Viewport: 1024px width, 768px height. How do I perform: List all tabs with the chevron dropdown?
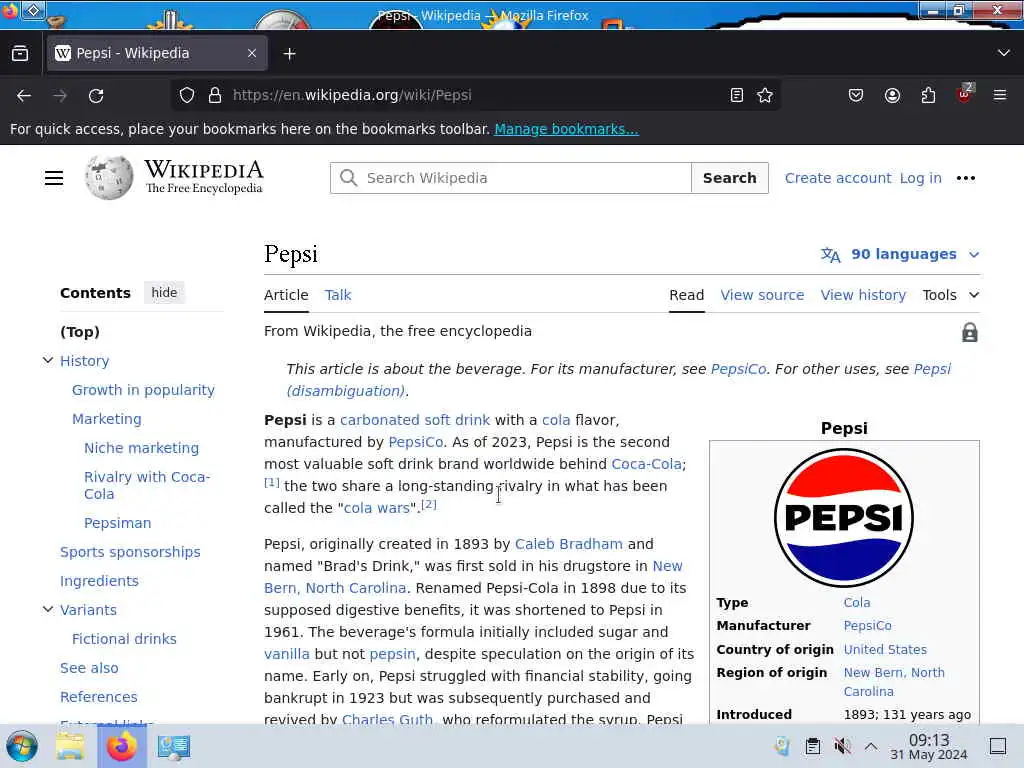click(1004, 53)
